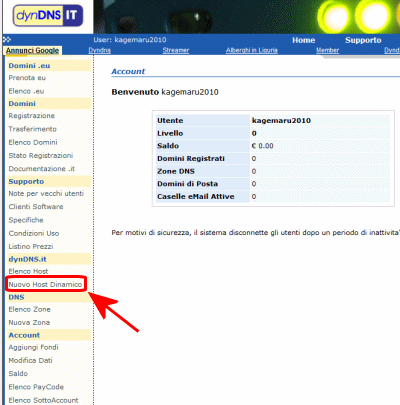Open Stato Registrazioni sidebar link
Image resolution: width=400 pixels, height=405 pixels.
[41, 156]
